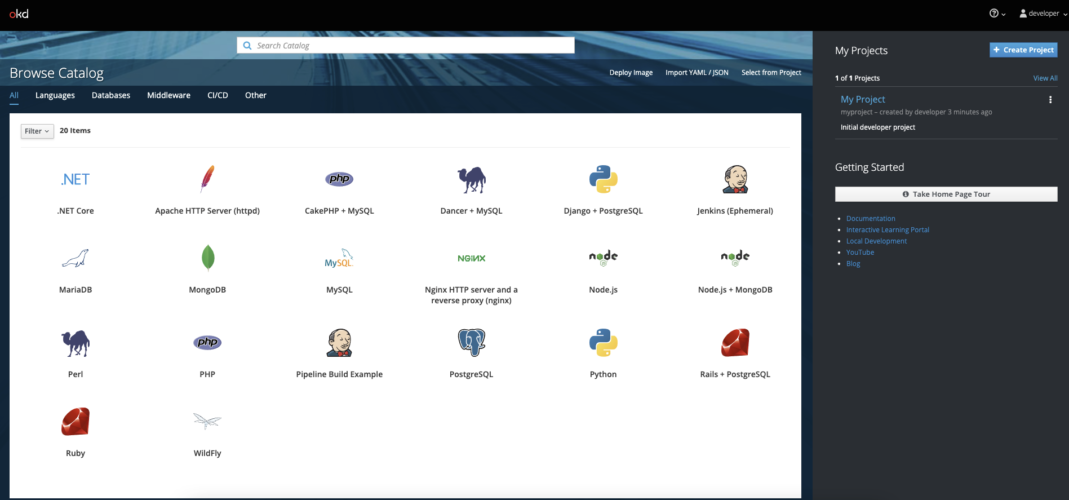Expand the Filter dropdown

37,131
